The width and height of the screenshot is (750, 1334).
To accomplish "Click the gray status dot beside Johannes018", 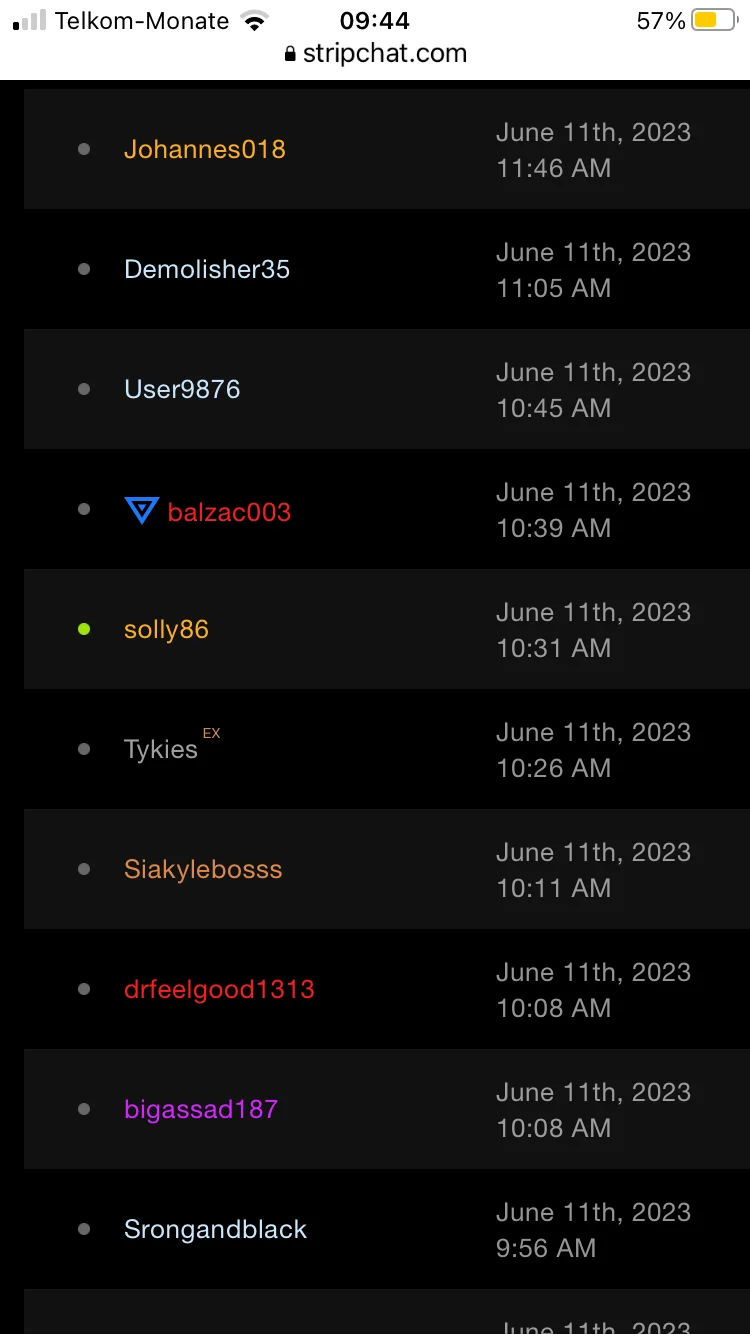I will pyautogui.click(x=84, y=149).
